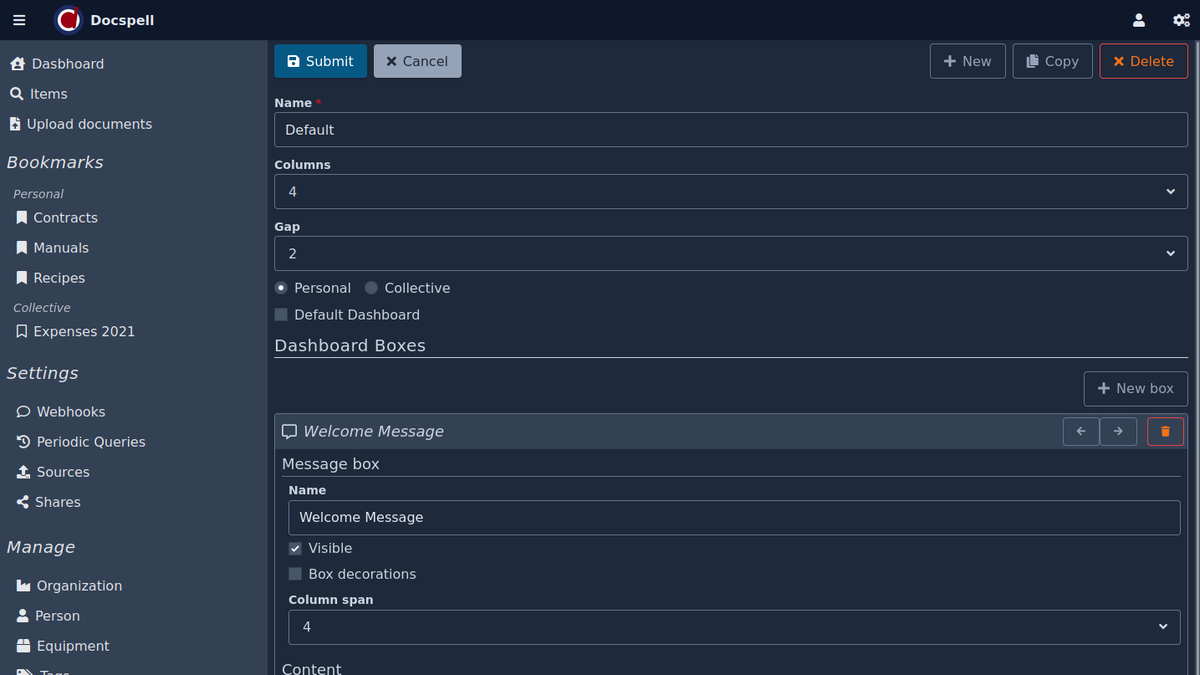Screen dimensions: 1200x675
Task: Go to Items in the sidebar
Action: coord(48,94)
